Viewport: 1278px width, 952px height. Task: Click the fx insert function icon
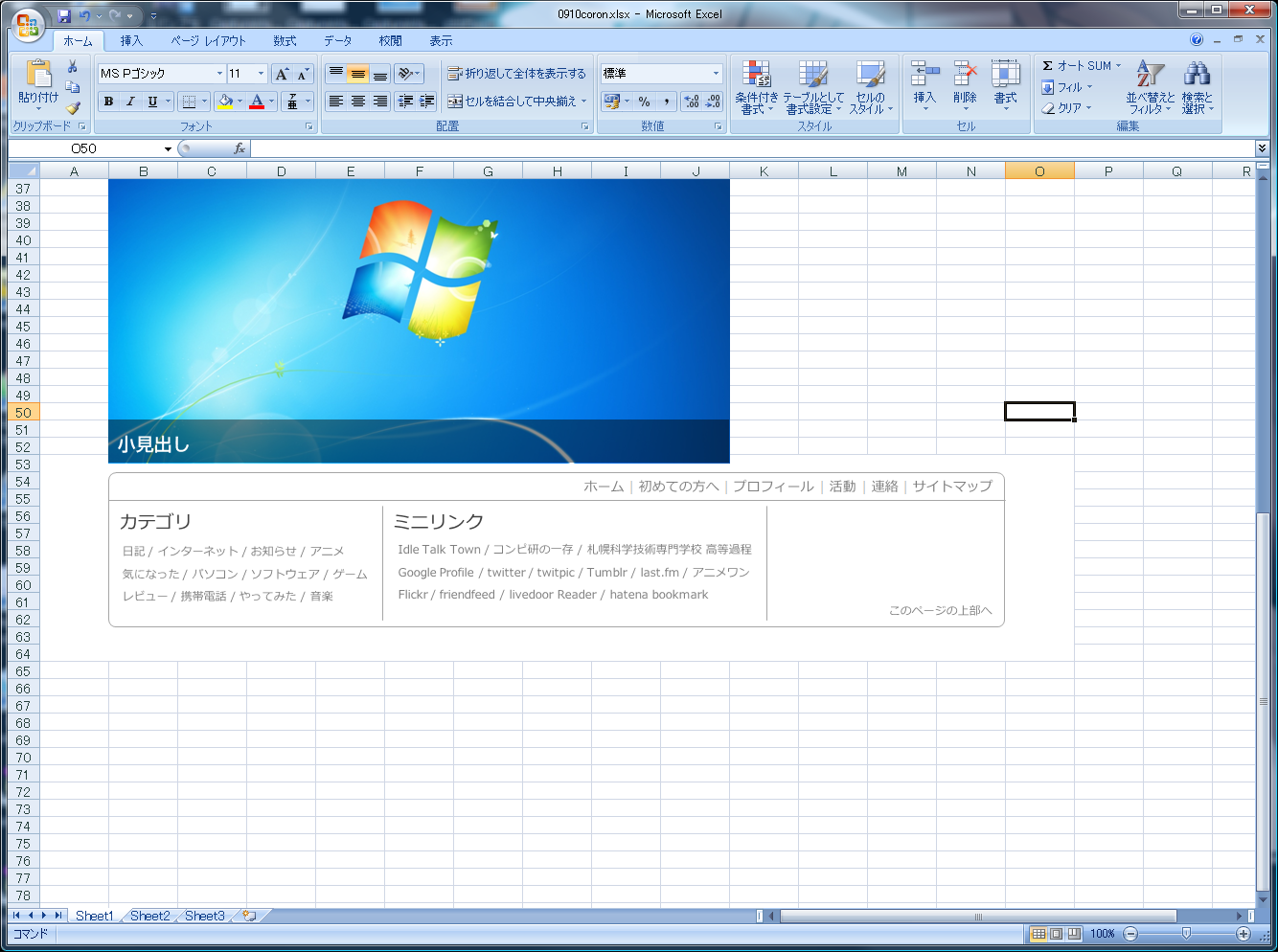tap(240, 148)
